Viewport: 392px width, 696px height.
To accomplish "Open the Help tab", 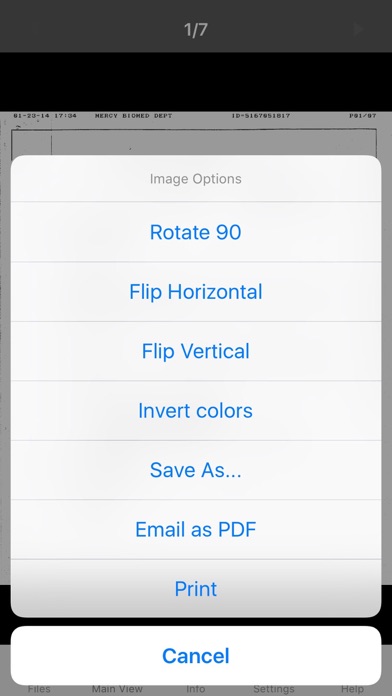I will 352,689.
